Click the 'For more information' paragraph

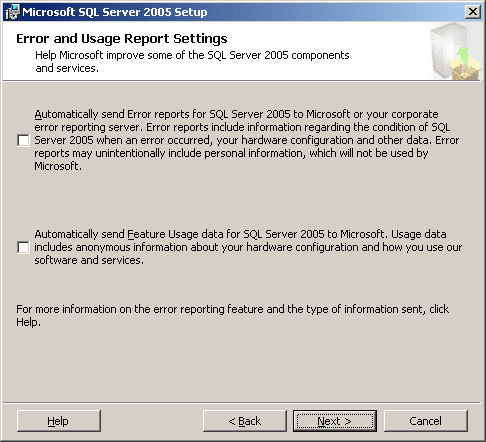(233, 315)
